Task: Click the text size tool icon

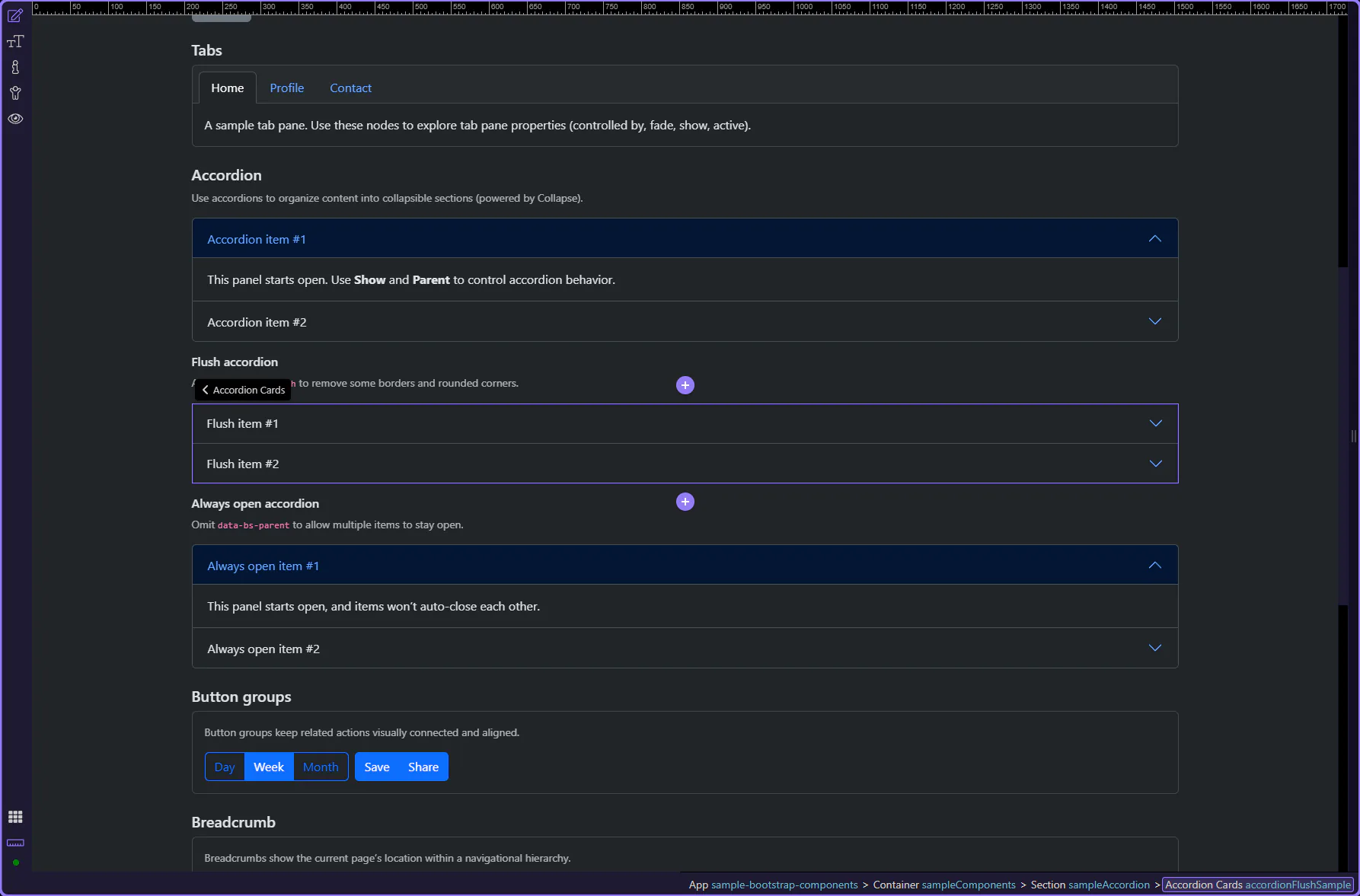Action: pyautogui.click(x=15, y=42)
